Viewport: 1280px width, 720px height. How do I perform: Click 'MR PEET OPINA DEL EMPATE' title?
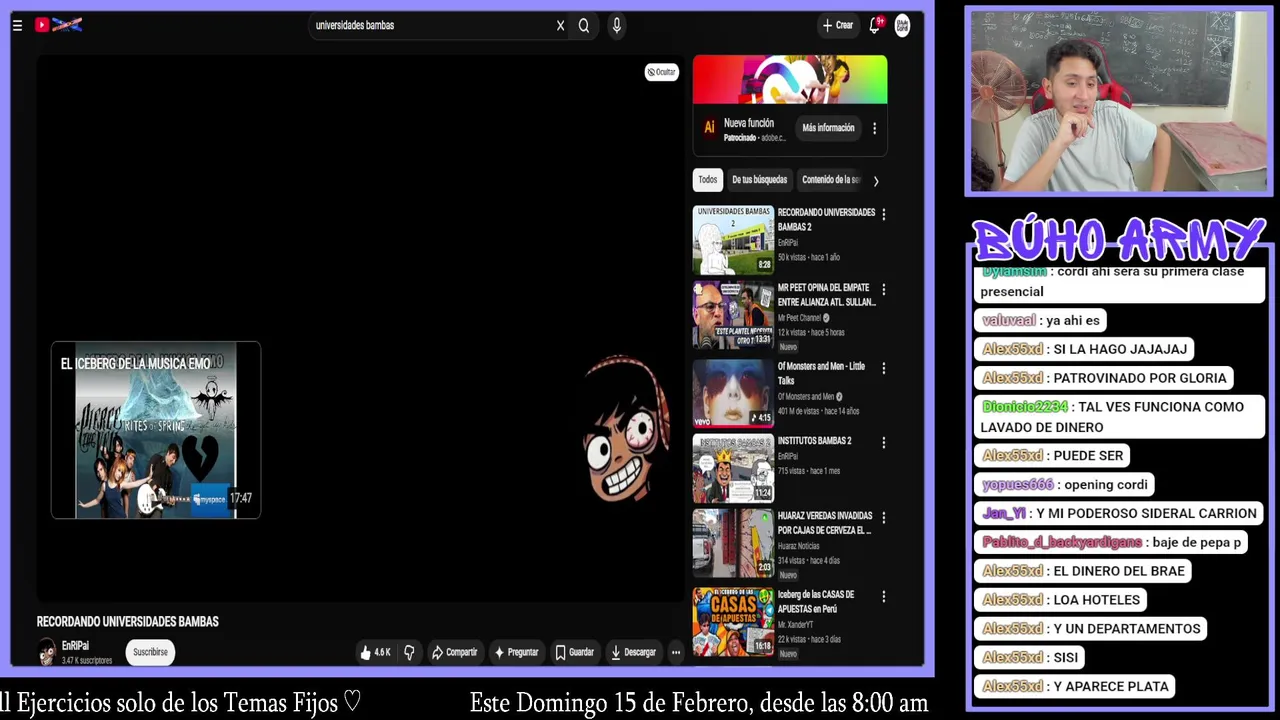click(x=826, y=294)
